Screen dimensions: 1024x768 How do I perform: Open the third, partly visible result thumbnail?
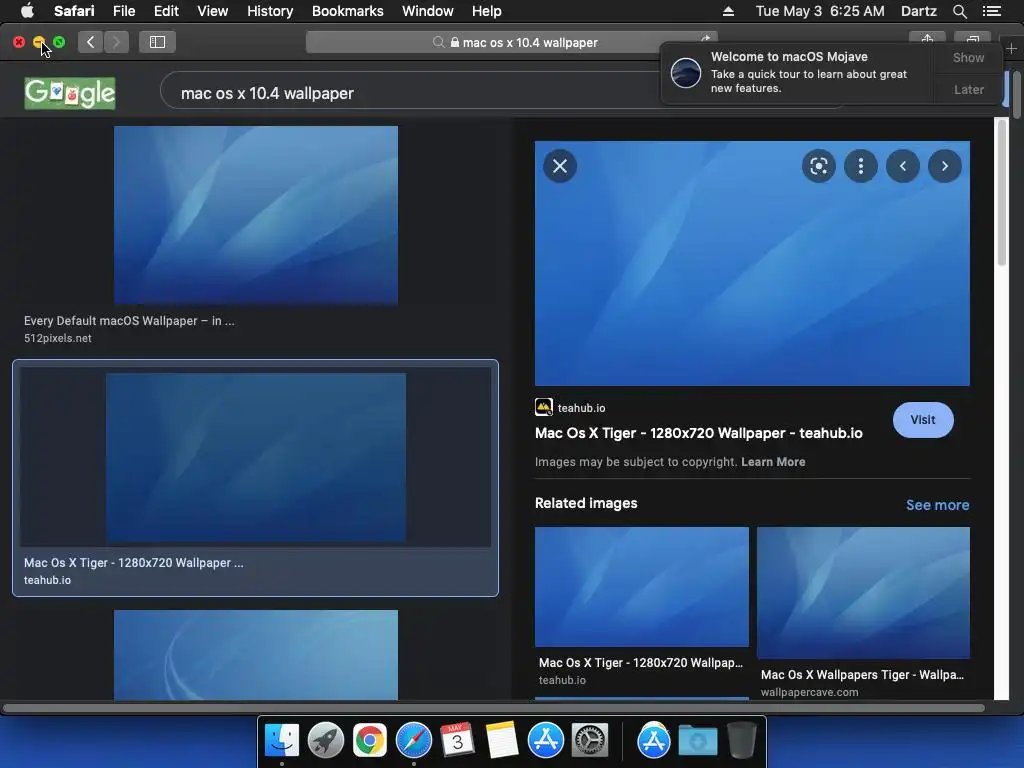click(x=255, y=654)
